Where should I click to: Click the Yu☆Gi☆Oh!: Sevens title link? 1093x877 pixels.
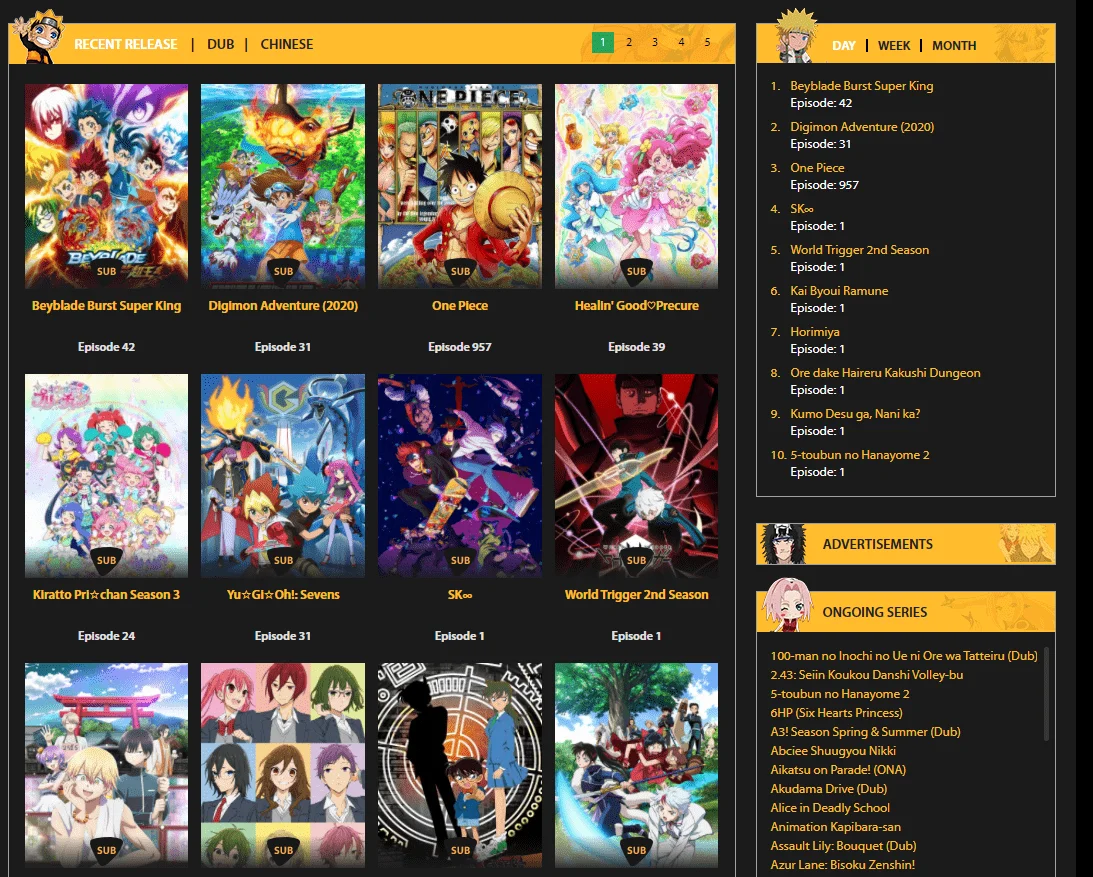coord(283,595)
